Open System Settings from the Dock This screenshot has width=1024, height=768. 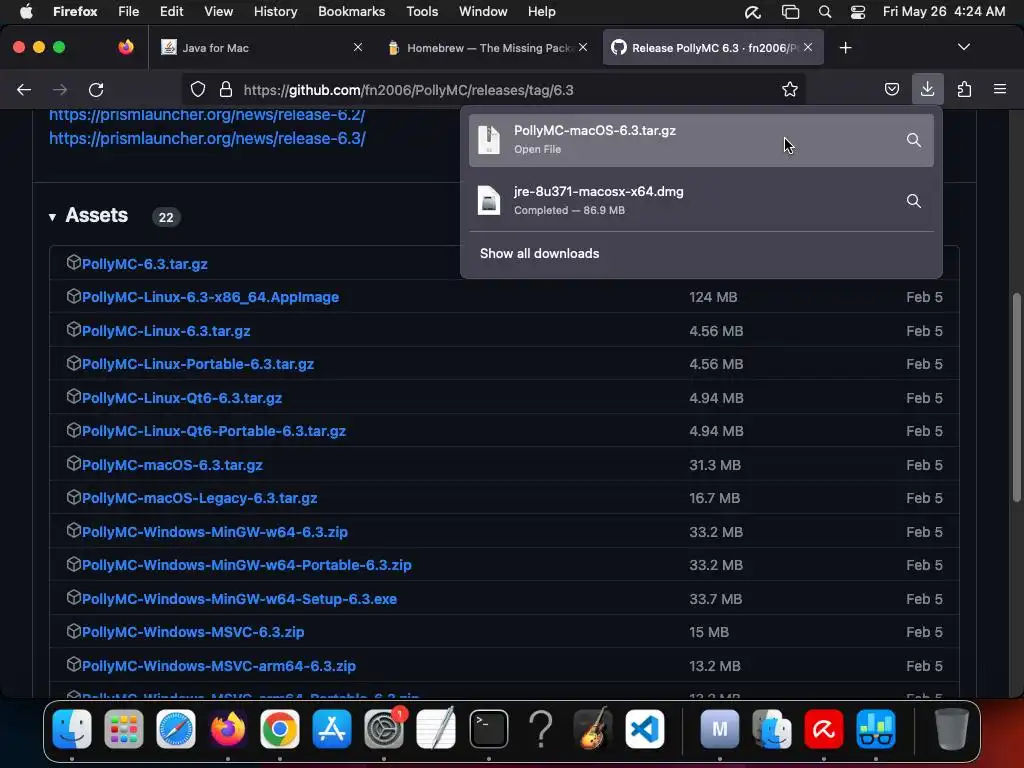click(x=384, y=729)
